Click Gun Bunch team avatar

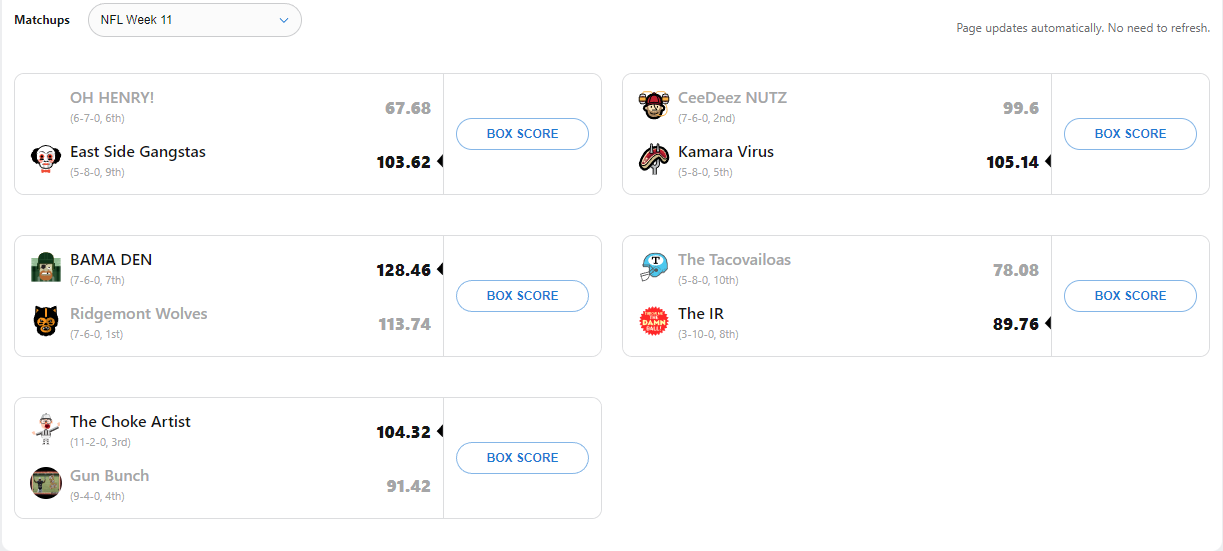pyautogui.click(x=46, y=483)
